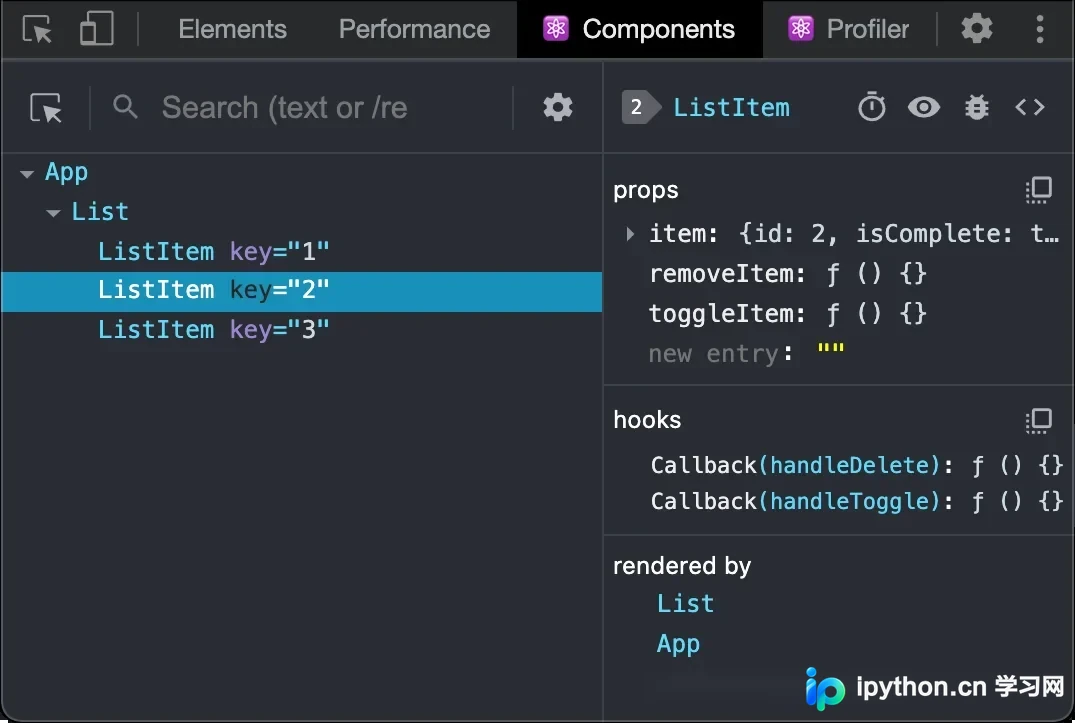Select ListItem with key 1
1075x723 pixels.
tap(302, 252)
